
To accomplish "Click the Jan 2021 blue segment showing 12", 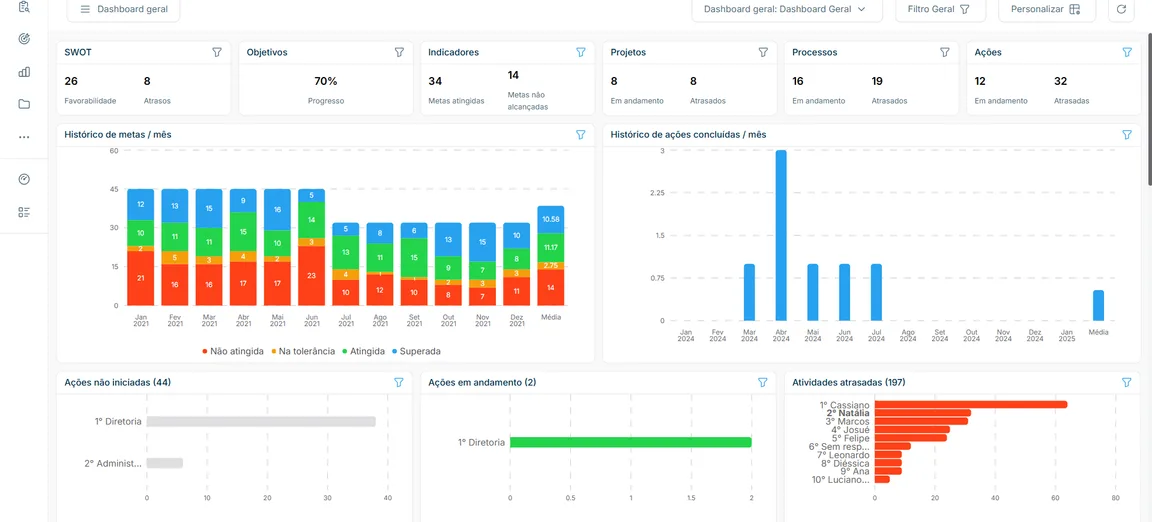I will pos(140,204).
